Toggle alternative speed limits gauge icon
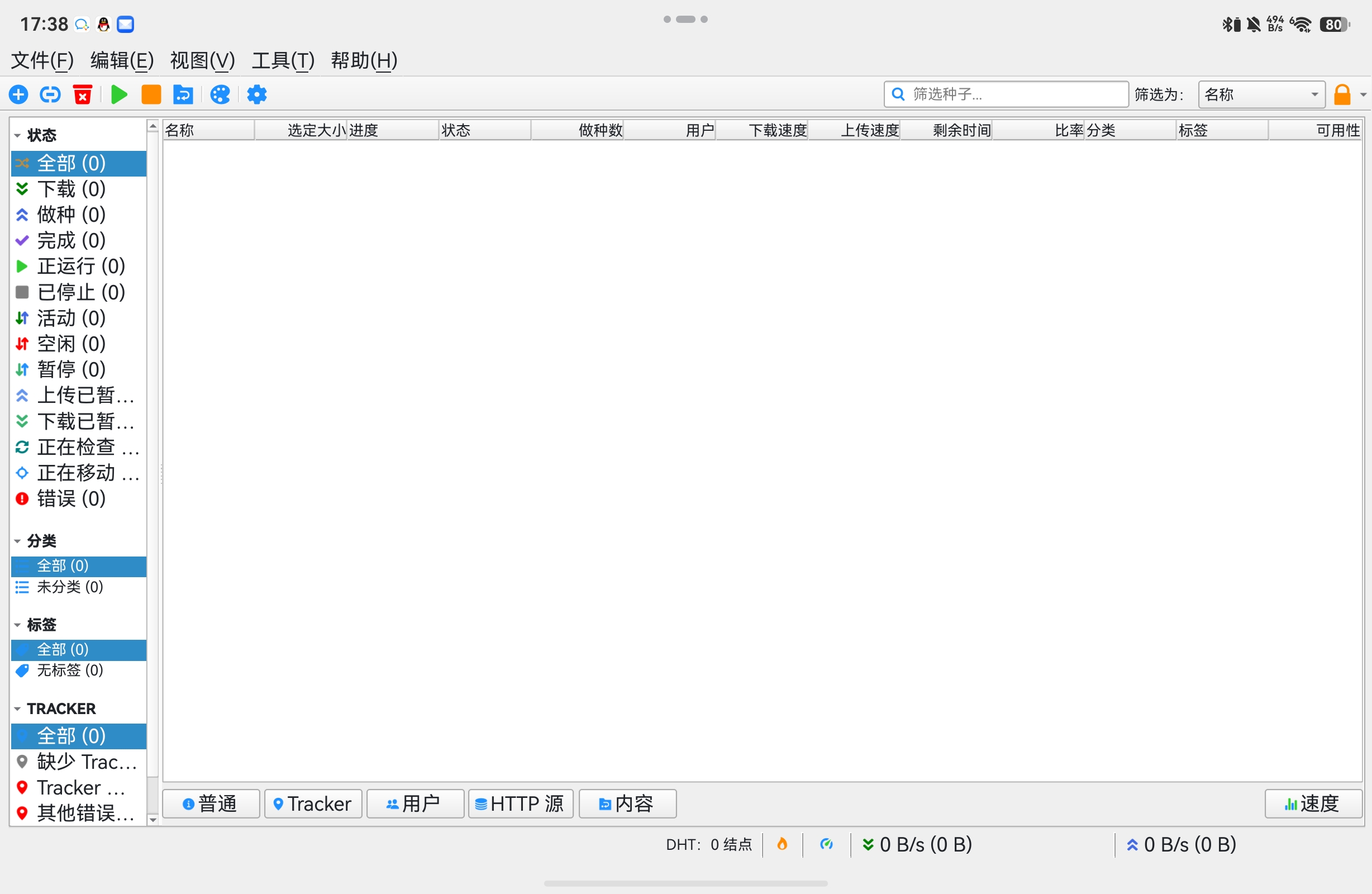The height and width of the screenshot is (894, 1372). [827, 844]
